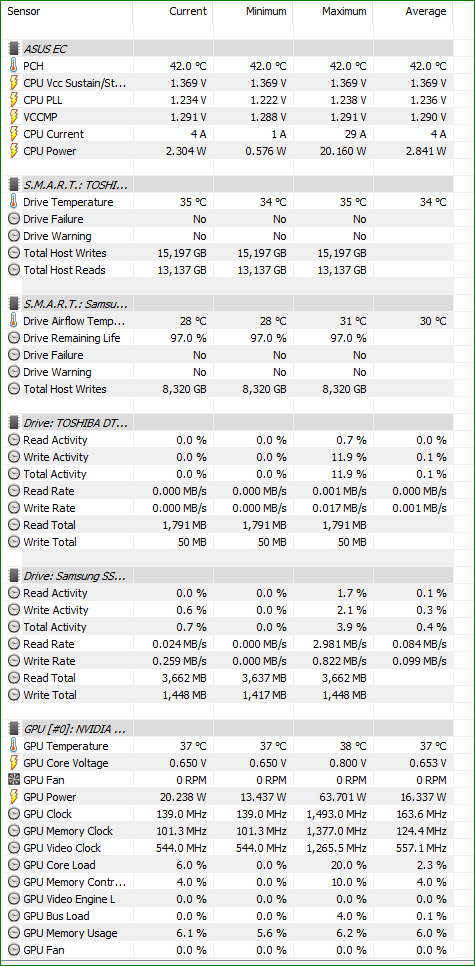Click the CPU PLL voltage icon
The height and width of the screenshot is (966, 475).
(14, 100)
